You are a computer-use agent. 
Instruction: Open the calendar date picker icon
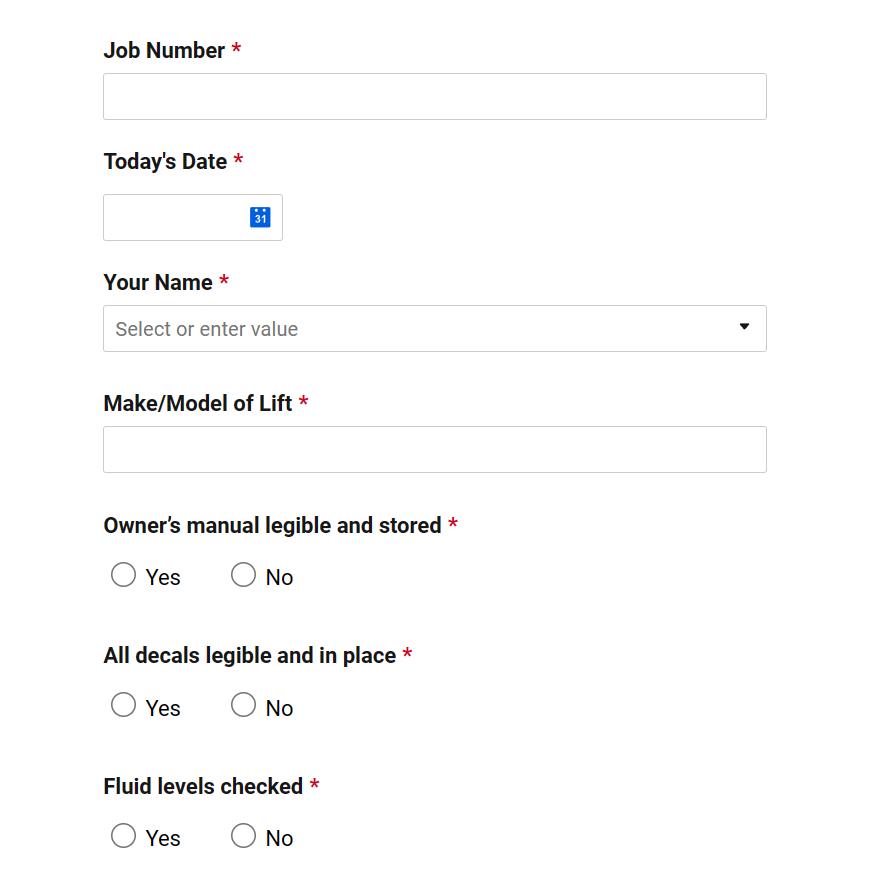pos(260,217)
